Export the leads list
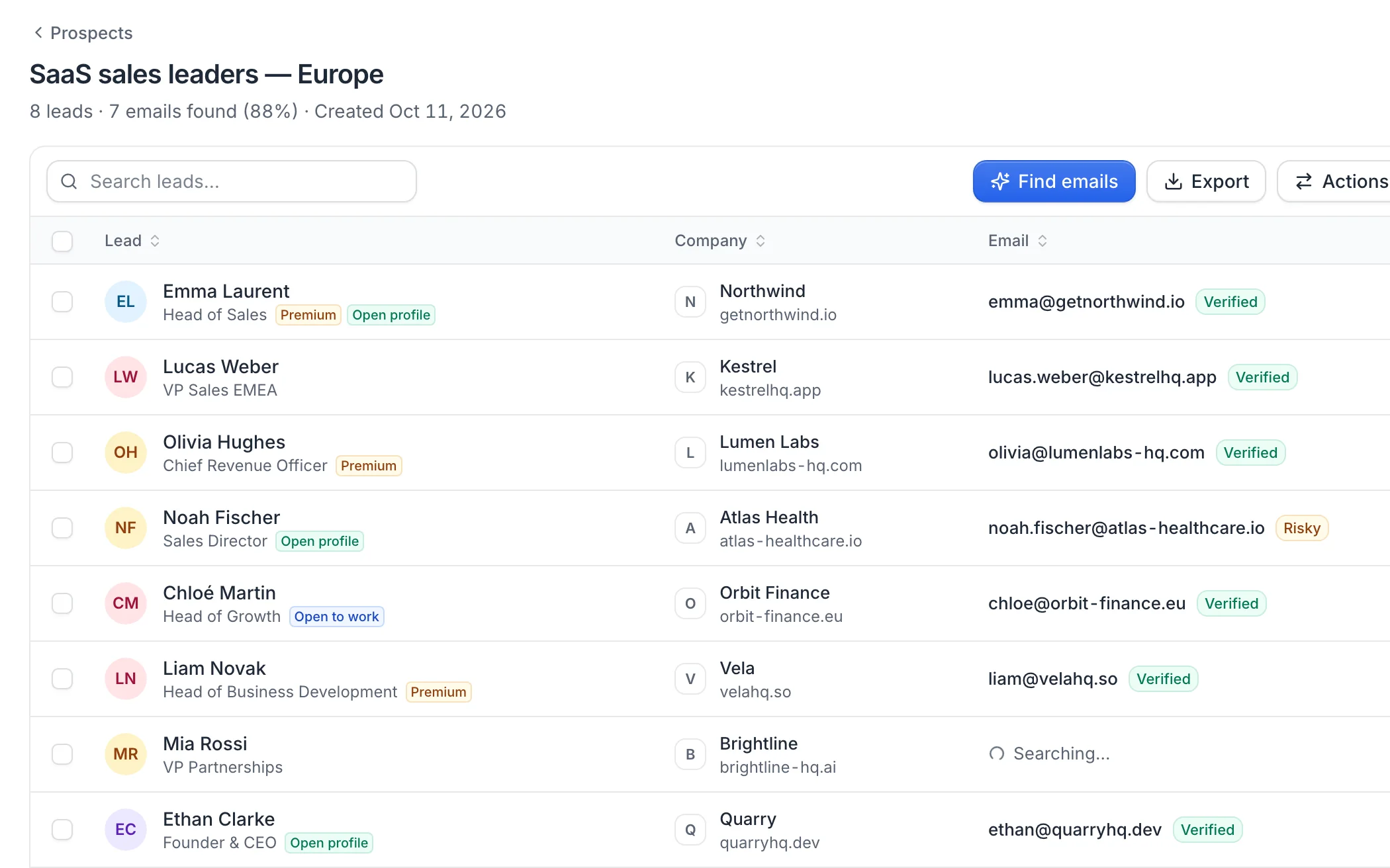The width and height of the screenshot is (1390, 868). coord(1206,181)
